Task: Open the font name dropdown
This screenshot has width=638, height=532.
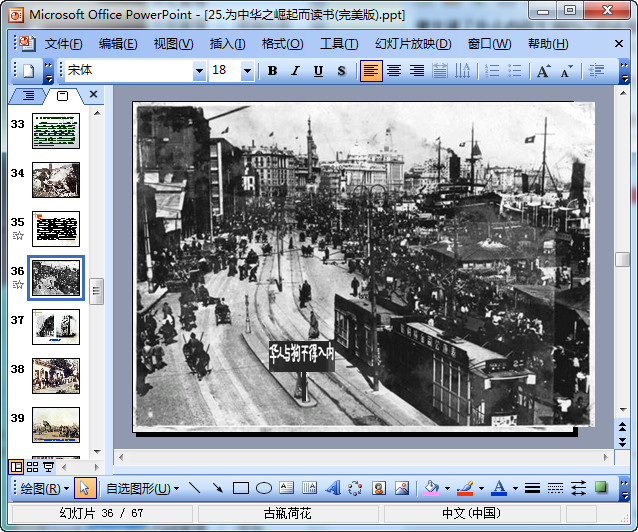Action: click(x=199, y=71)
